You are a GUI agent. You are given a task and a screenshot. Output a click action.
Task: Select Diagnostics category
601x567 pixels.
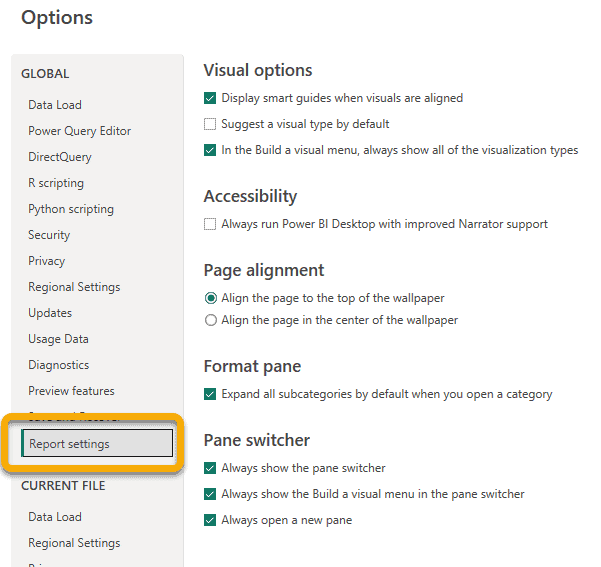coord(59,365)
